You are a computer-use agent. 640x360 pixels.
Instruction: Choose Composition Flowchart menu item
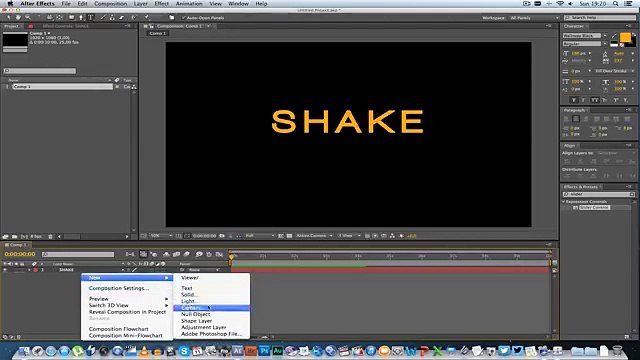[x=118, y=329]
